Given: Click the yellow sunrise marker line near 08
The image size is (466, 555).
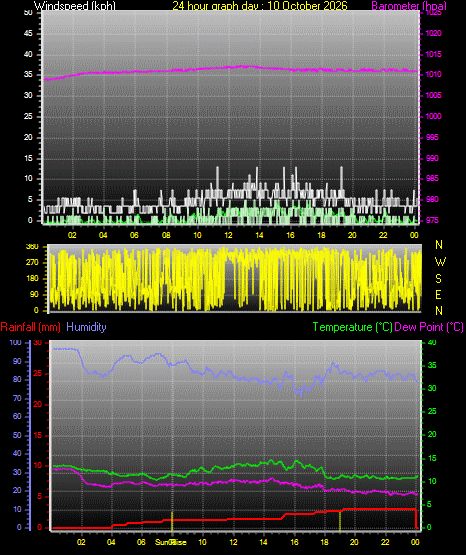Looking at the screenshot, I should (172, 521).
